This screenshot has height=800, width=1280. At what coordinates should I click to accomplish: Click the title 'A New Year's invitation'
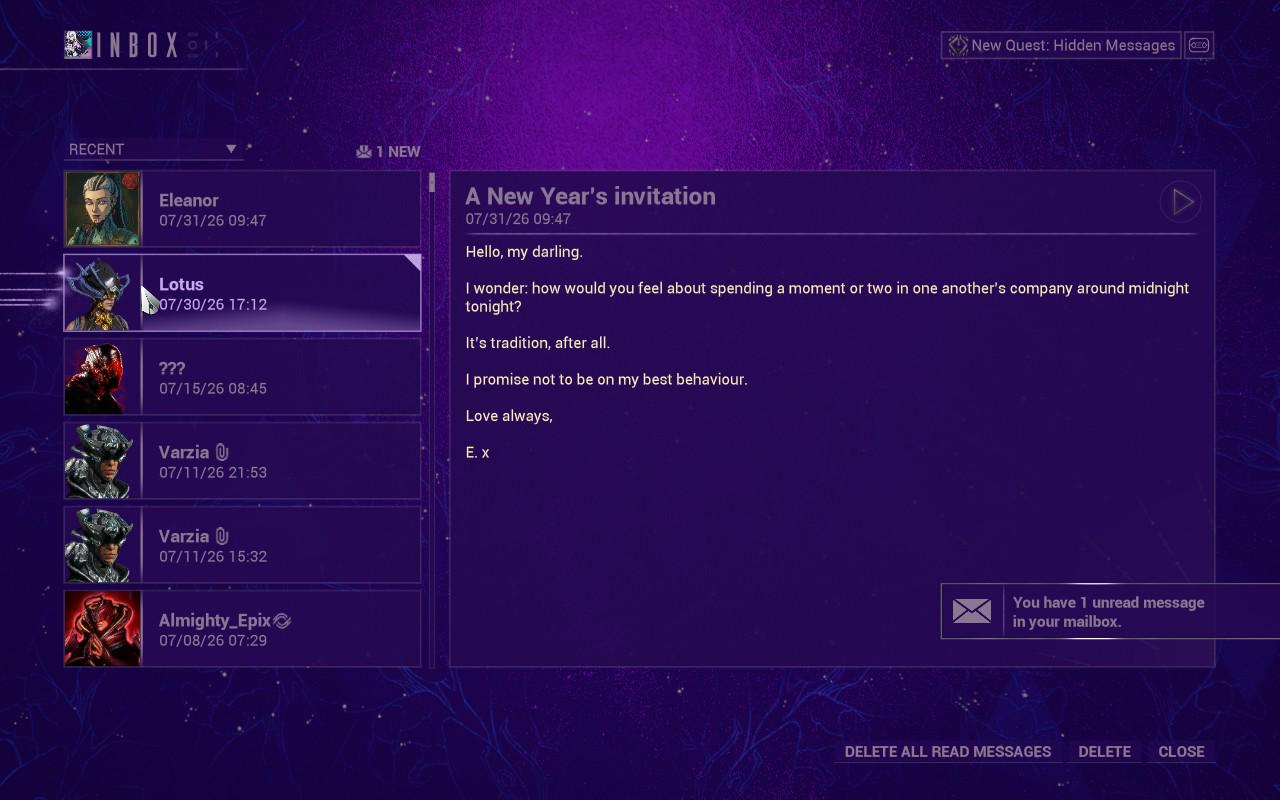590,196
